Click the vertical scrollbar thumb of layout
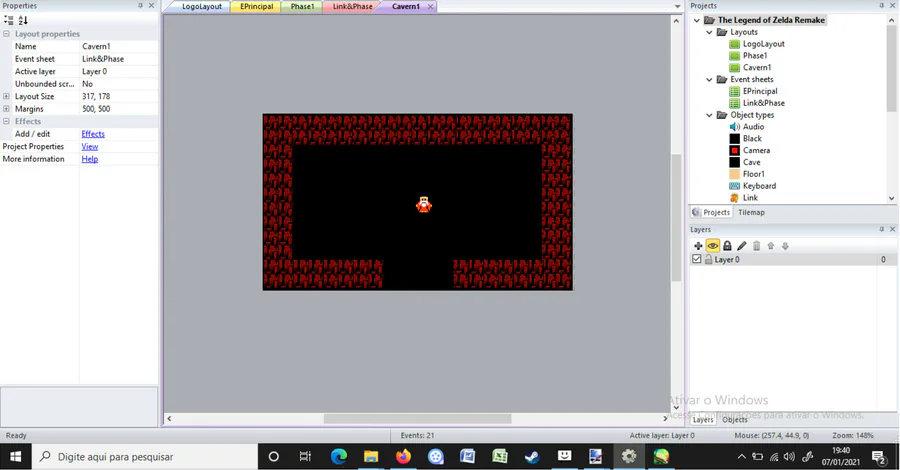The image size is (900, 470). click(x=676, y=218)
